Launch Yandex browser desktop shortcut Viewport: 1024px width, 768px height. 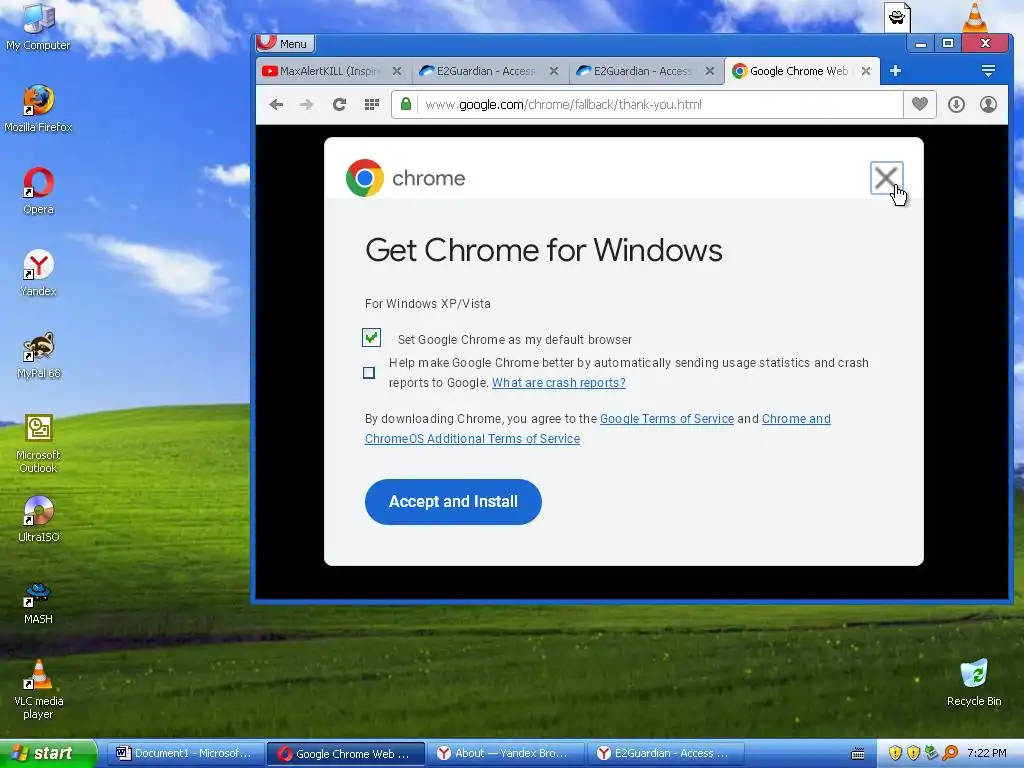[38, 272]
